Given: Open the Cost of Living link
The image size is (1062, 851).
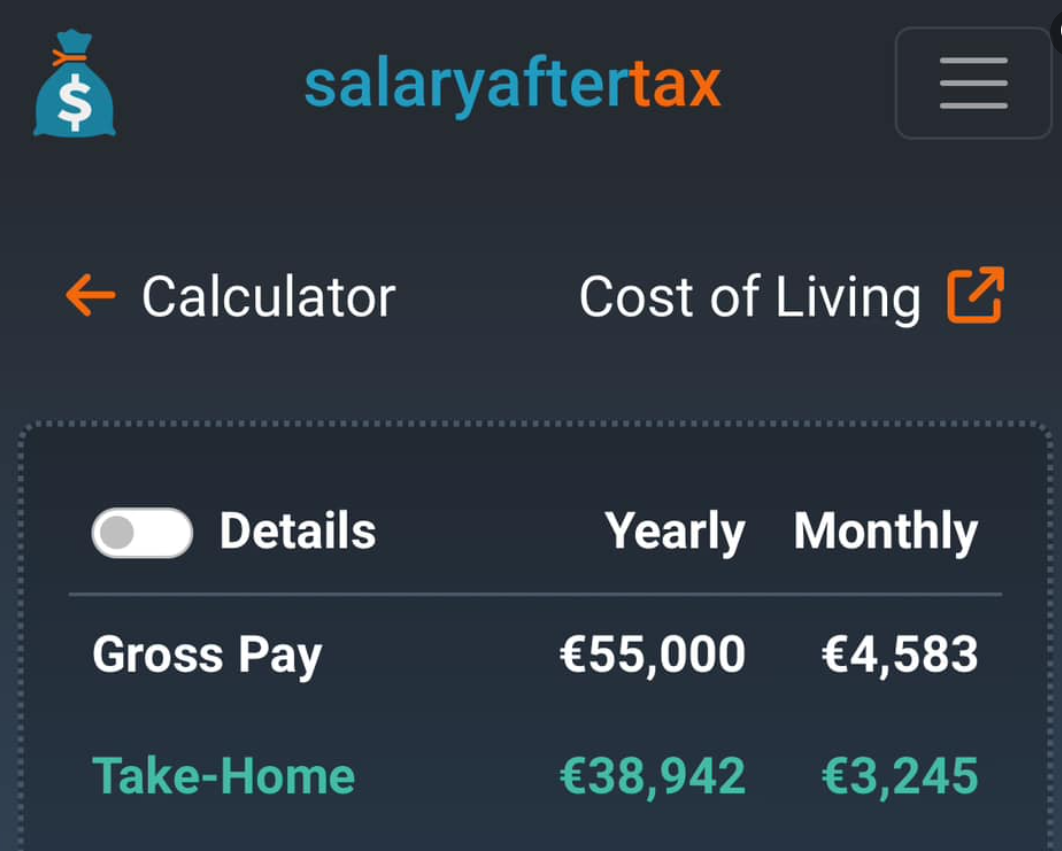Looking at the screenshot, I should [x=749, y=298].
